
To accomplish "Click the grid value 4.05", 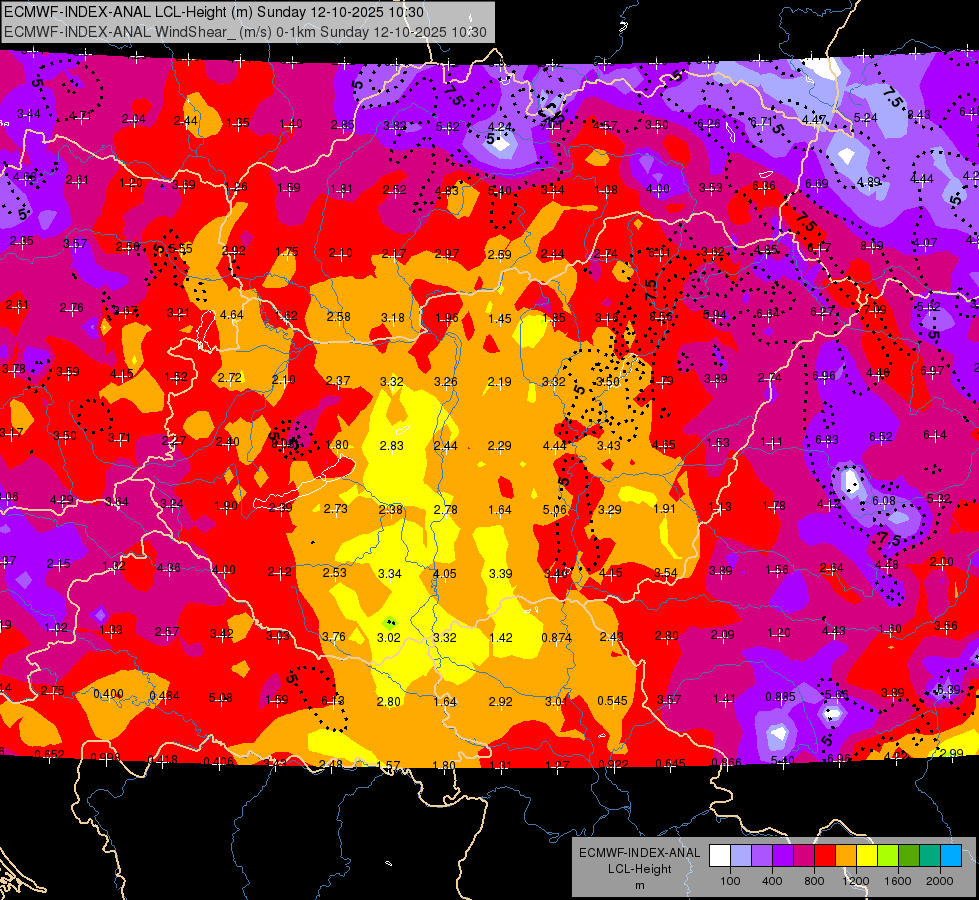I will point(445,574).
